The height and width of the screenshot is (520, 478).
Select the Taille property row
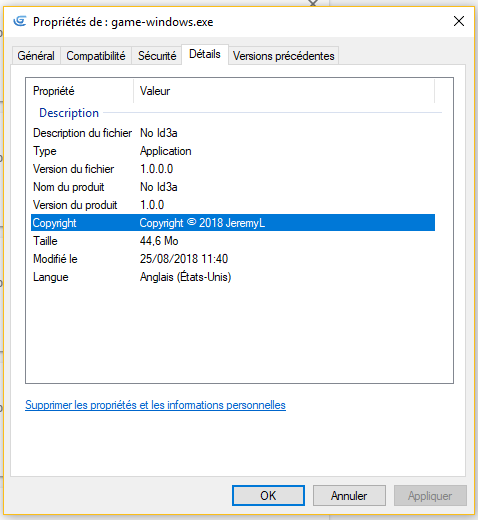233,241
